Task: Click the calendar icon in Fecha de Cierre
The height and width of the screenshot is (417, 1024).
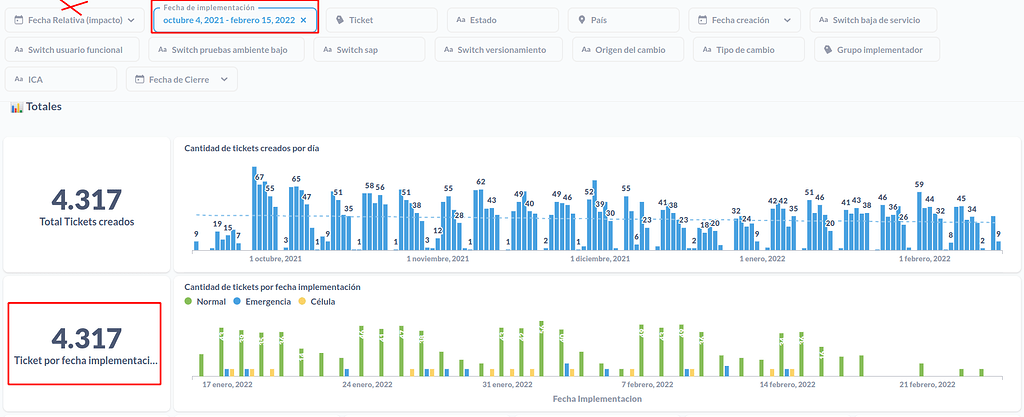Action: [139, 79]
